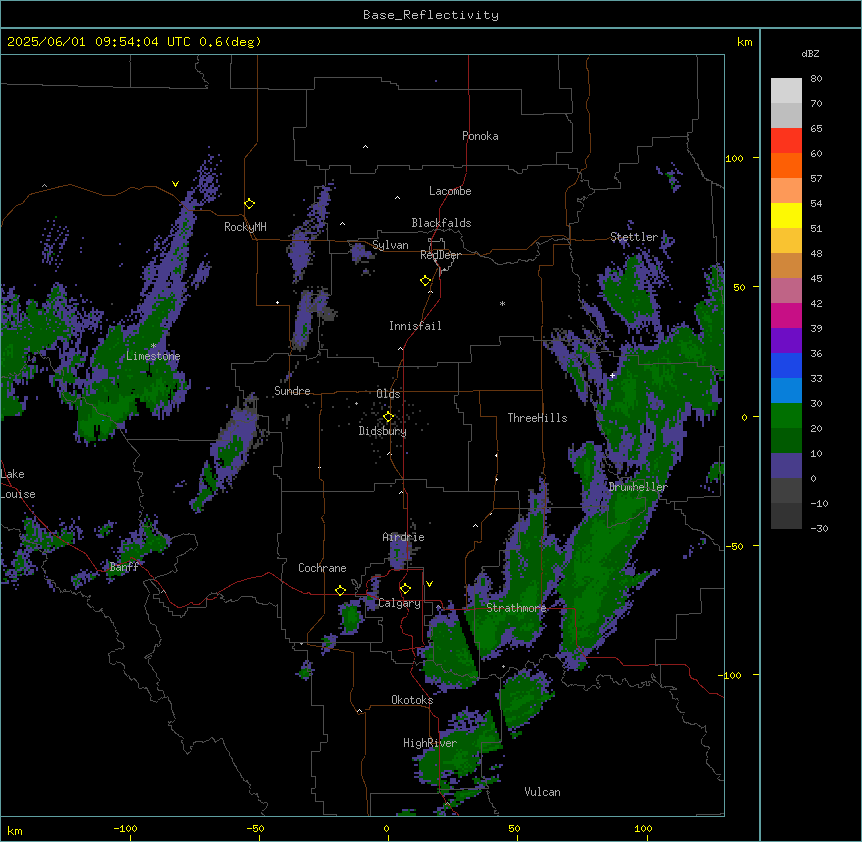Select the Calgary city label
This screenshot has height=842, width=862.
400,603
